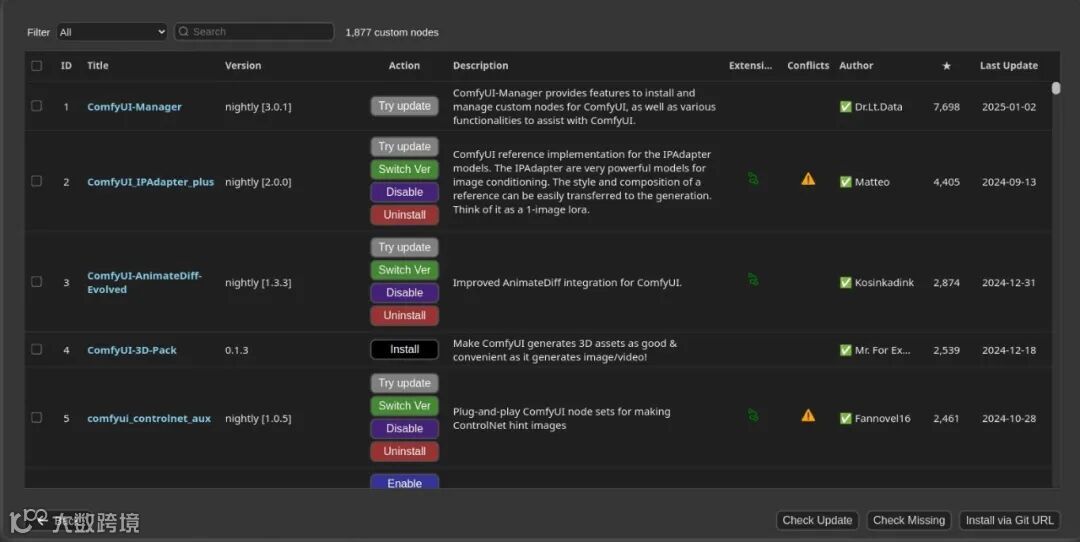This screenshot has height=542, width=1080.
Task: Focus the Search input field
Action: pos(254,32)
